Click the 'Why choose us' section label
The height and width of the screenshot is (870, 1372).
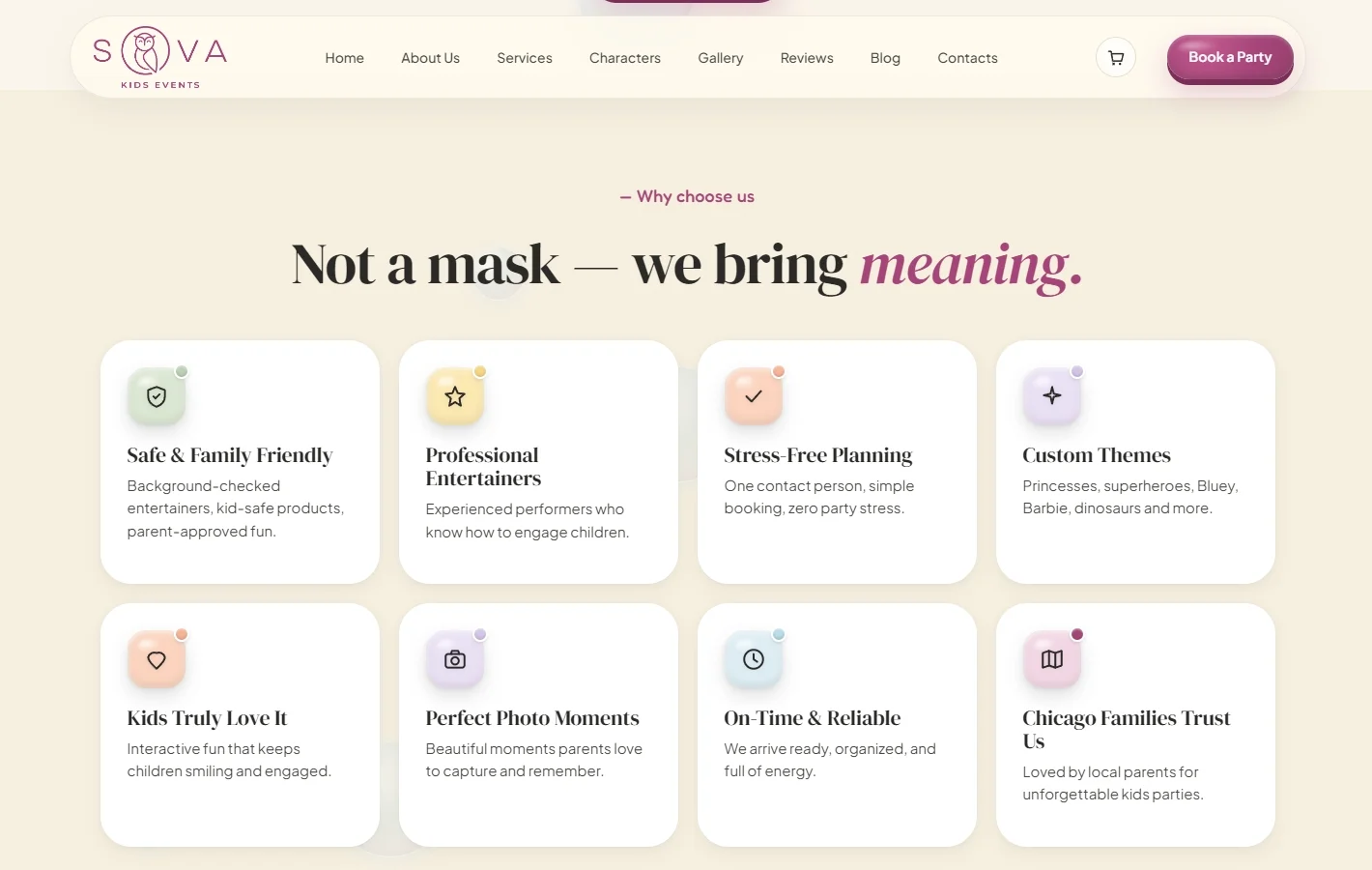[687, 196]
